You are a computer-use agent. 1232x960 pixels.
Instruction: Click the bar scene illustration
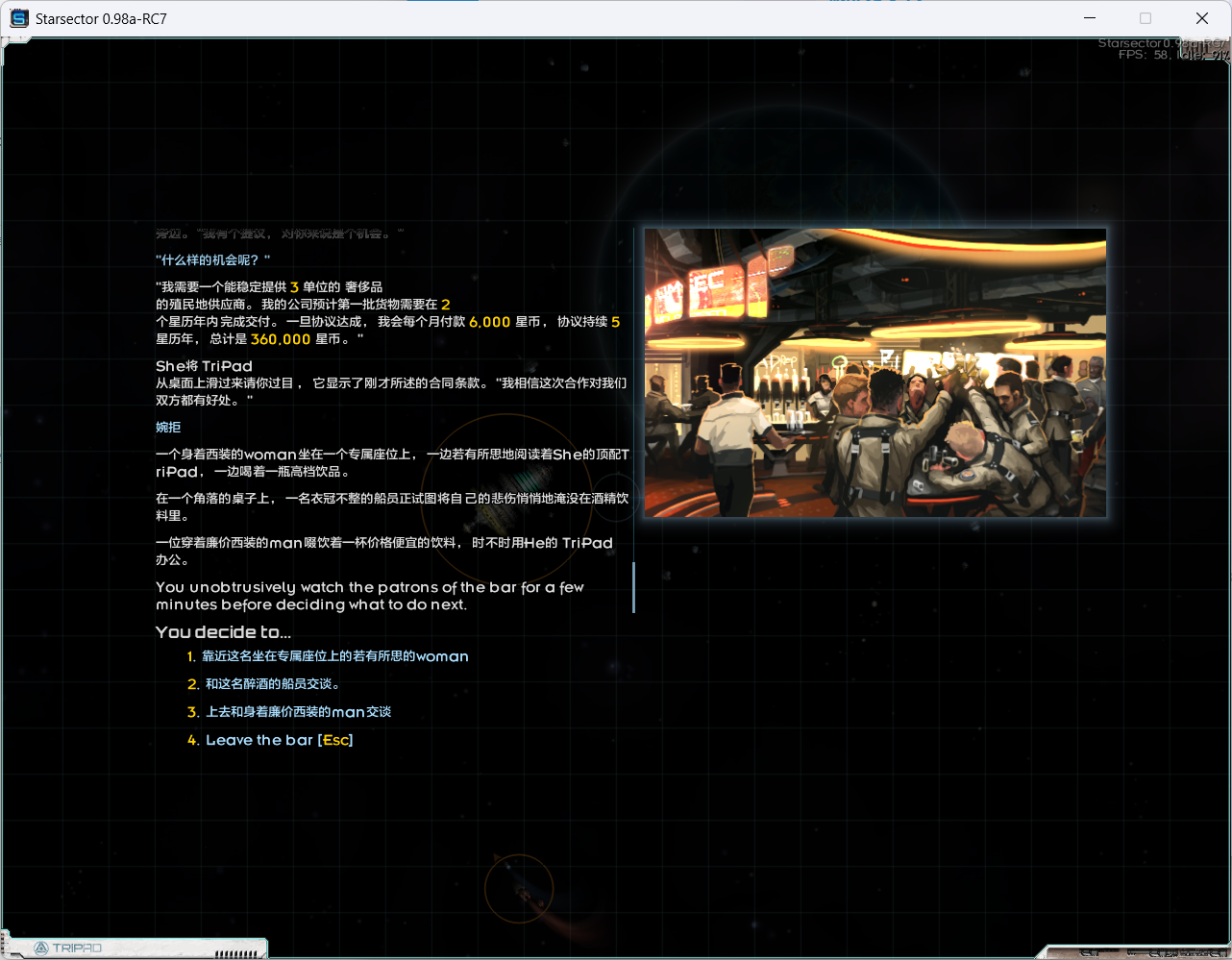pos(875,373)
